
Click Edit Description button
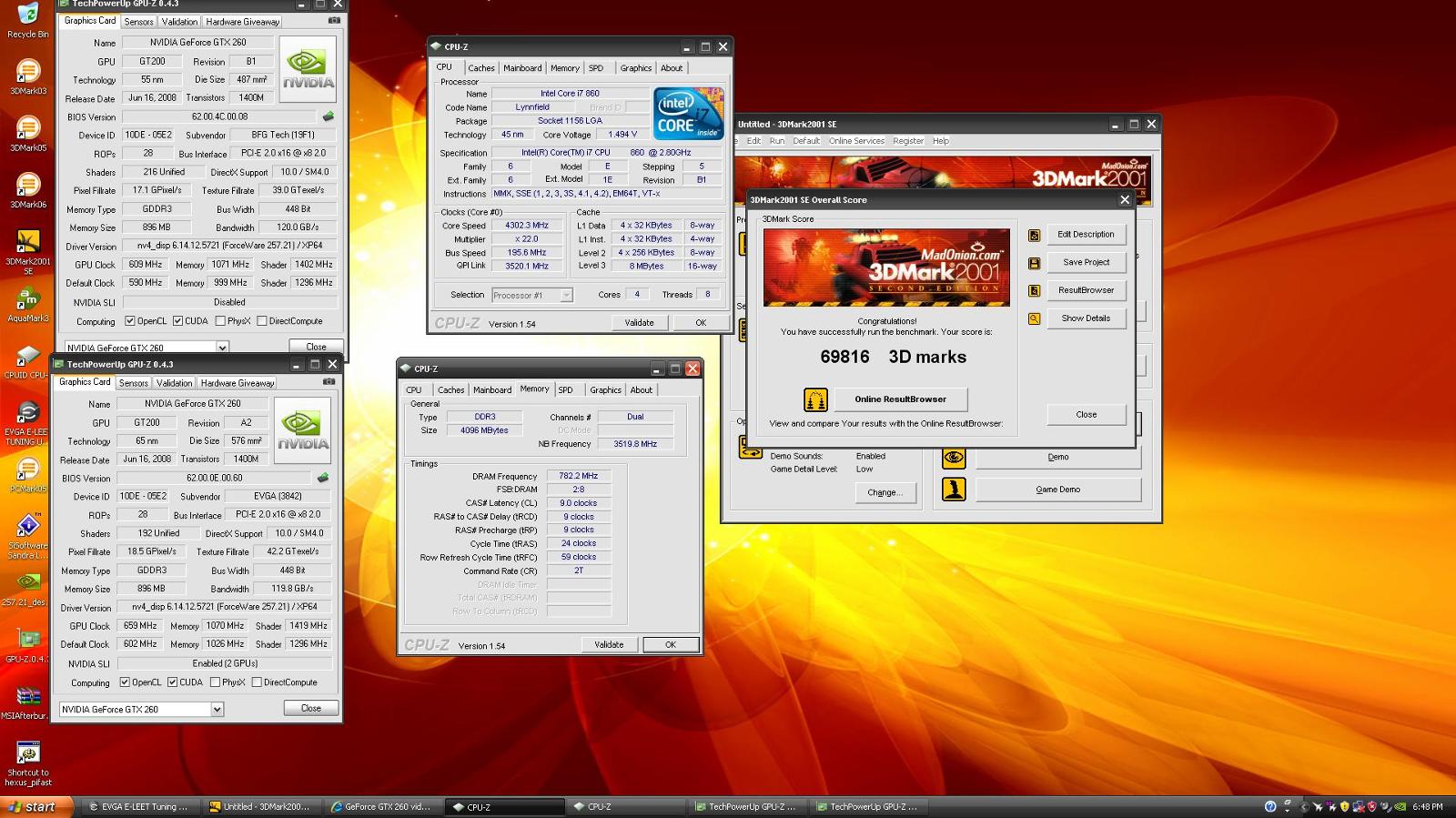point(1086,235)
